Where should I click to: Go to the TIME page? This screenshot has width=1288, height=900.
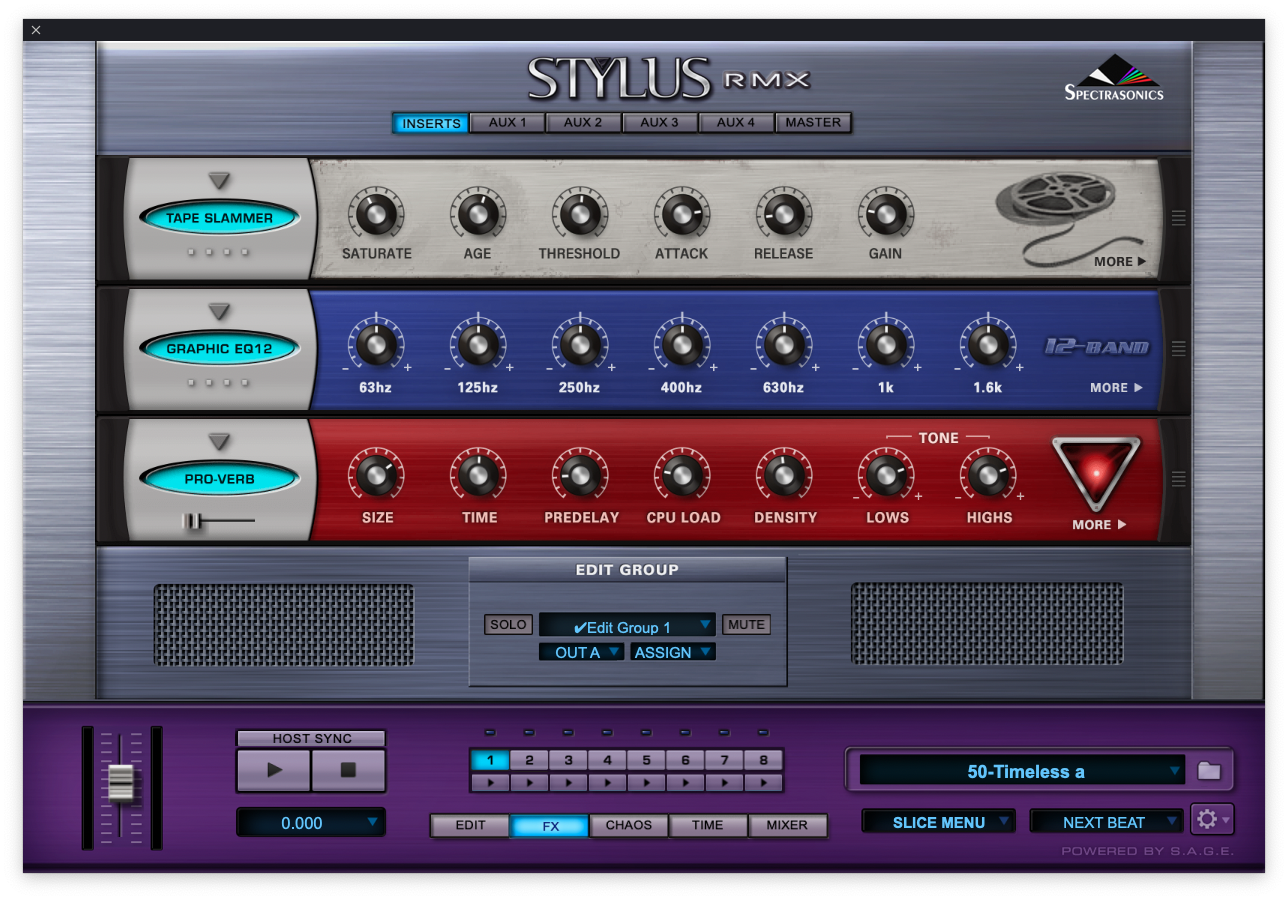(708, 825)
